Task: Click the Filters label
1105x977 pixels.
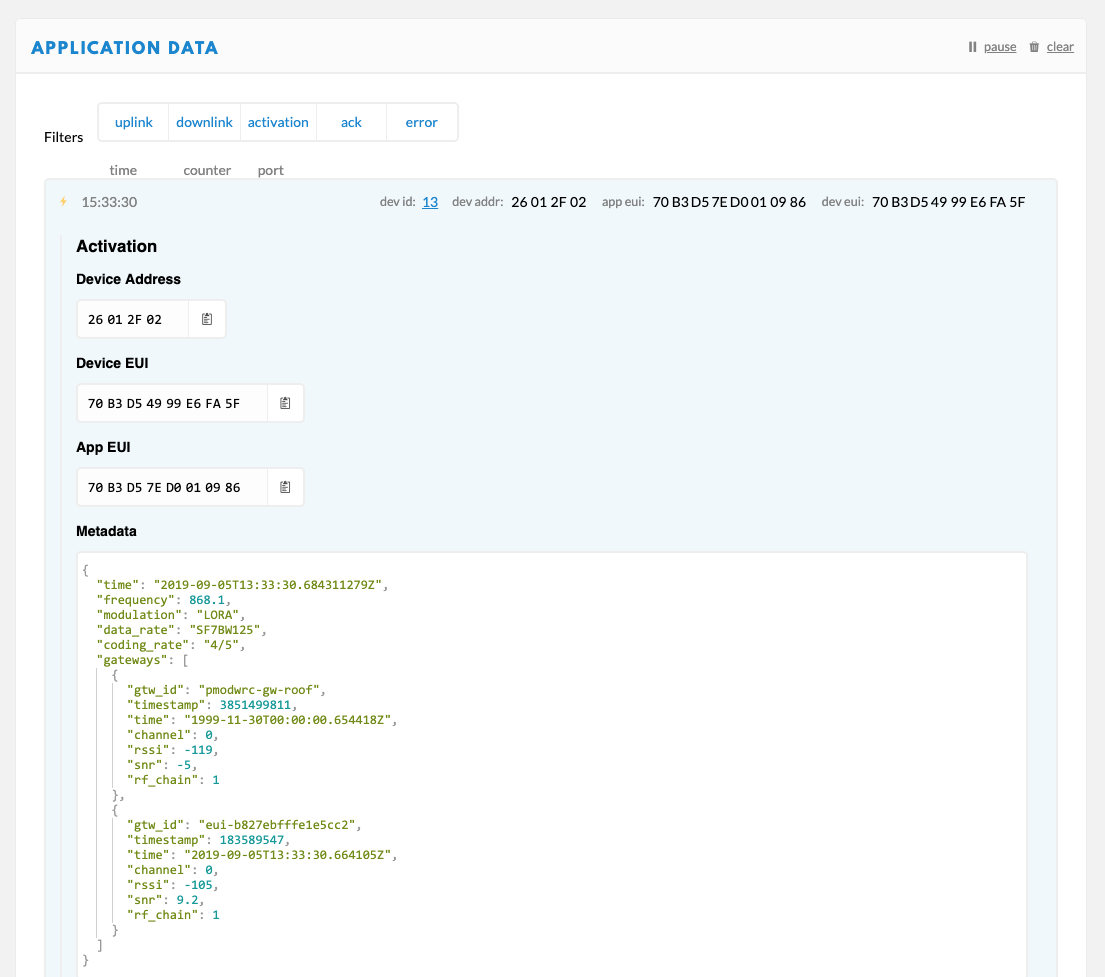Action: point(63,137)
